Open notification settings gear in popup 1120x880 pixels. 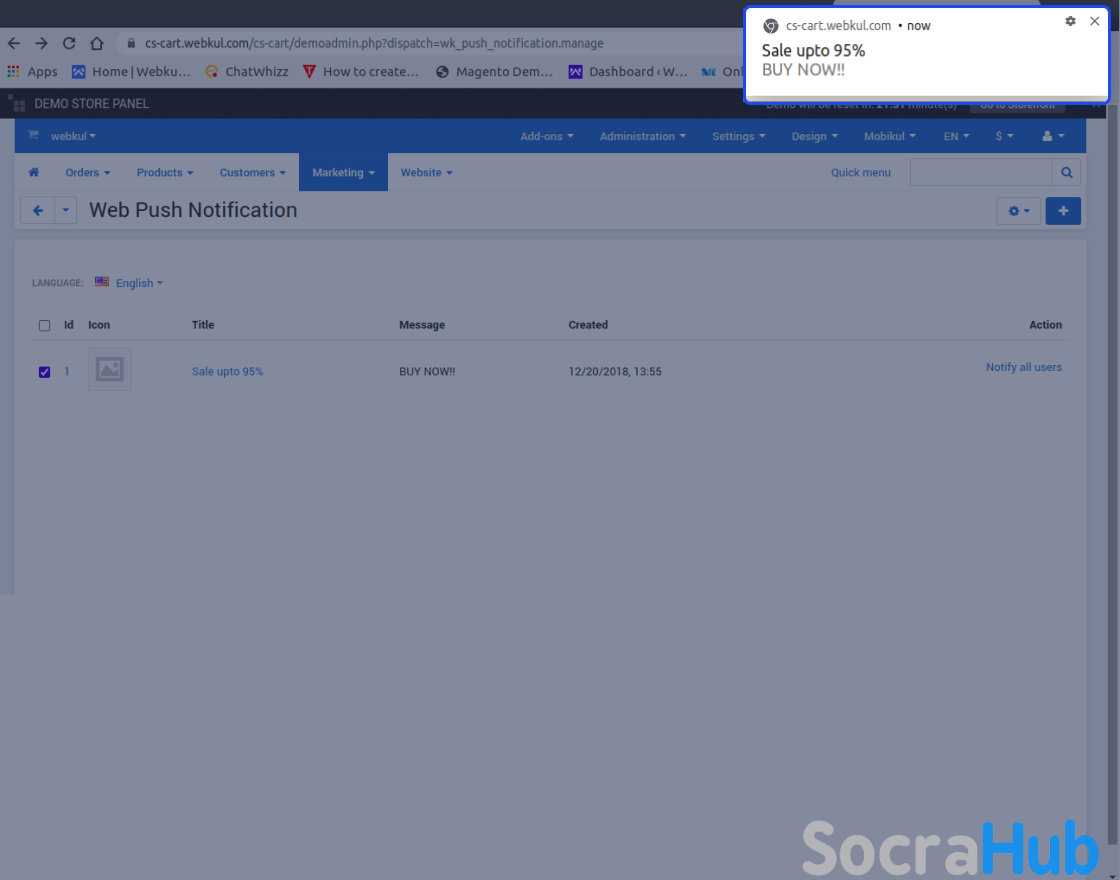click(1070, 21)
